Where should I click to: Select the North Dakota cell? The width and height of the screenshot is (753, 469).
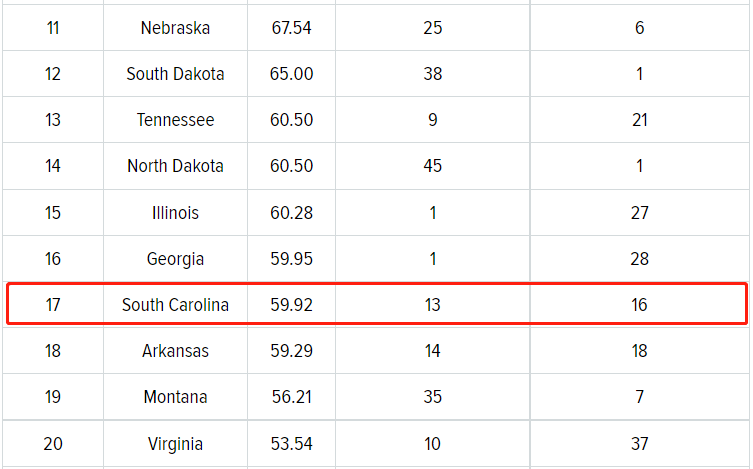pos(175,166)
